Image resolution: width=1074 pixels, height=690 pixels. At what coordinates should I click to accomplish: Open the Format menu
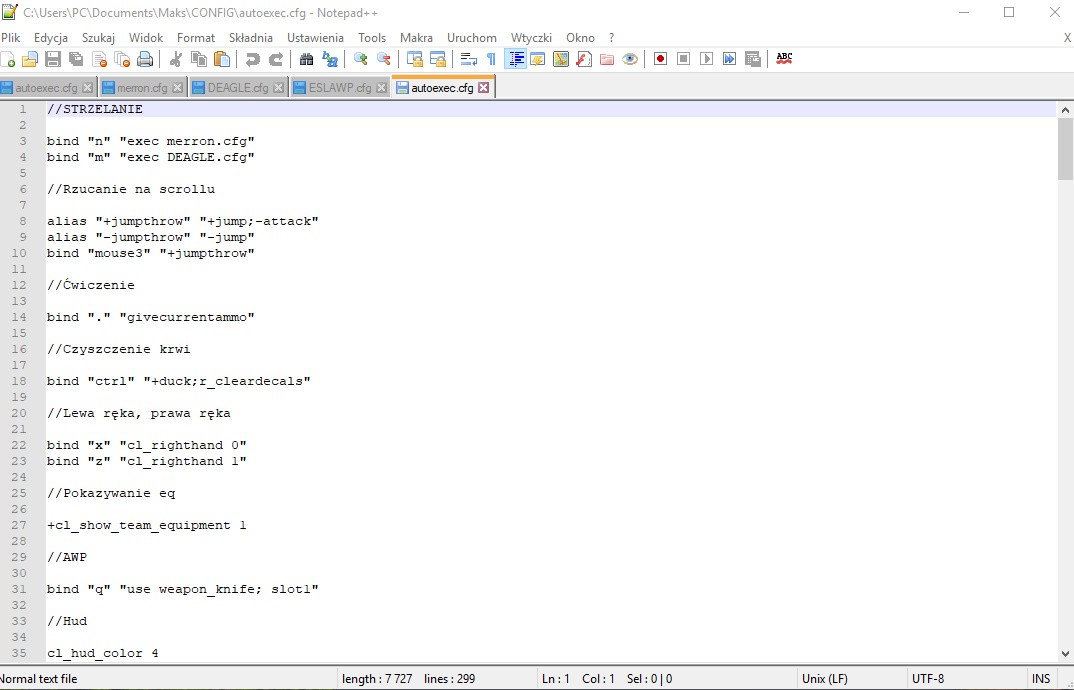pos(196,38)
